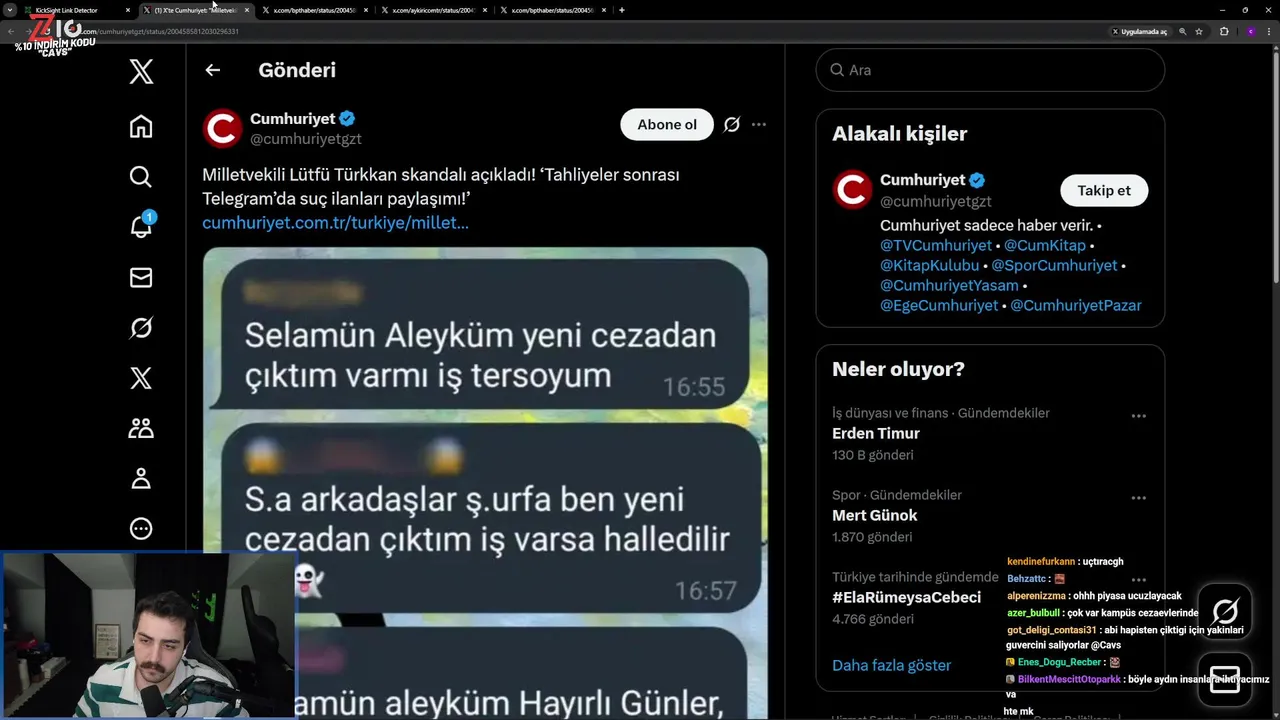1280x720 pixels.
Task: Open options for Mert Günok trend
Action: pos(1138,498)
